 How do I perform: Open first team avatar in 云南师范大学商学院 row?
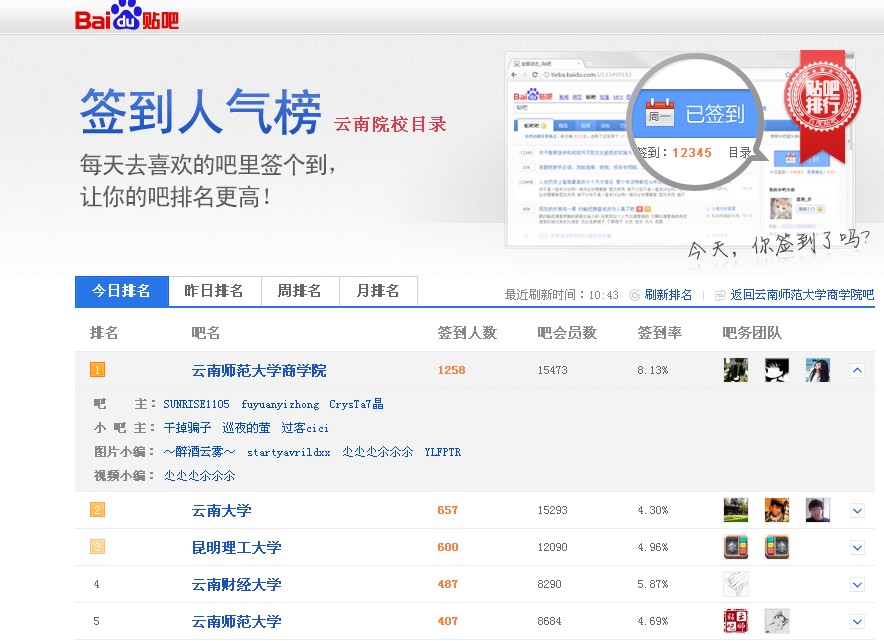click(x=736, y=370)
